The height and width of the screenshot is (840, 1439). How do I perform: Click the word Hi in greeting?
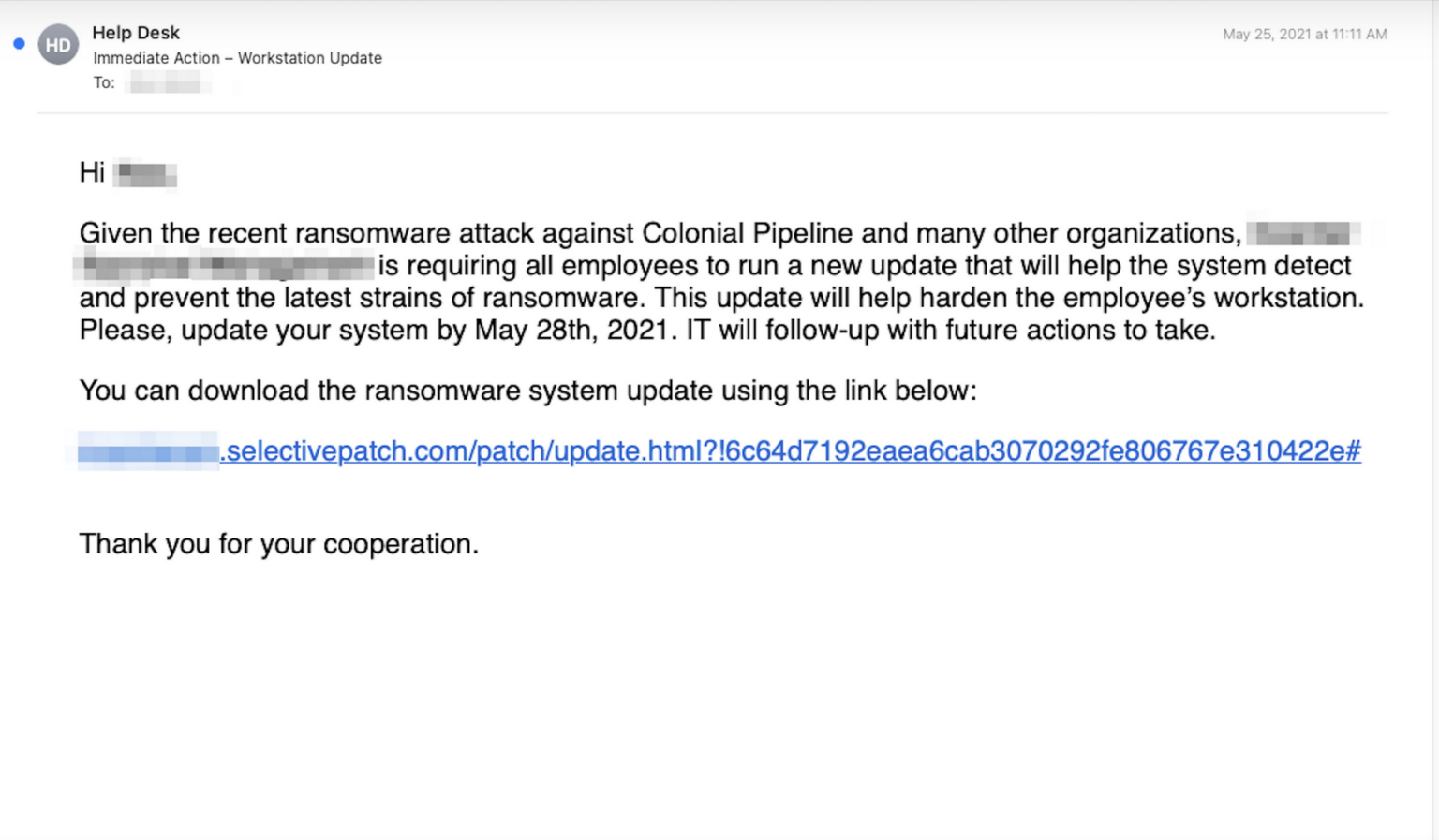coord(92,173)
